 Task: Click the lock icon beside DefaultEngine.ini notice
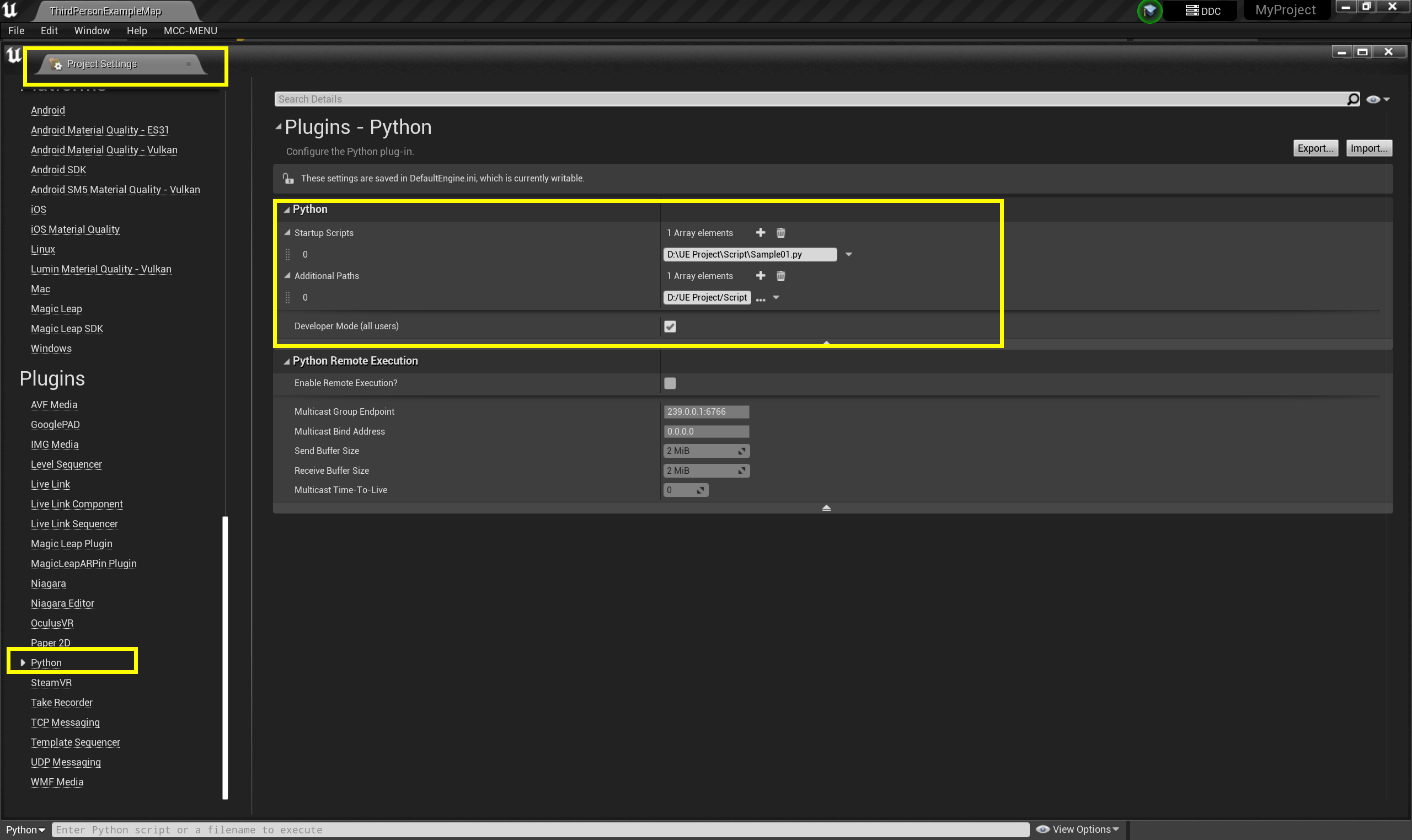click(288, 178)
